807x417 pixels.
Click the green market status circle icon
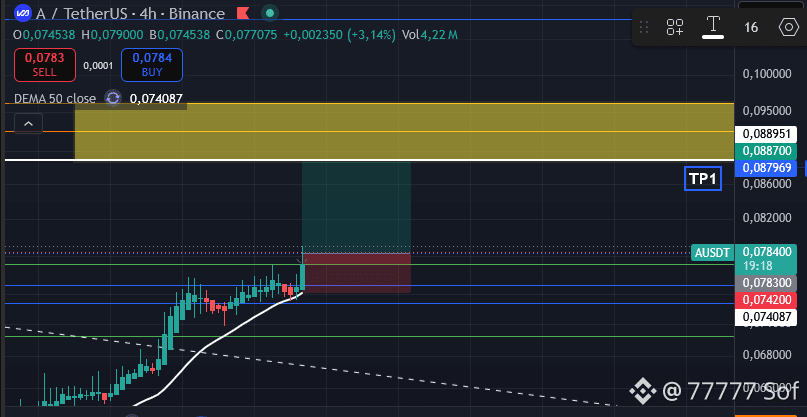(x=268, y=12)
